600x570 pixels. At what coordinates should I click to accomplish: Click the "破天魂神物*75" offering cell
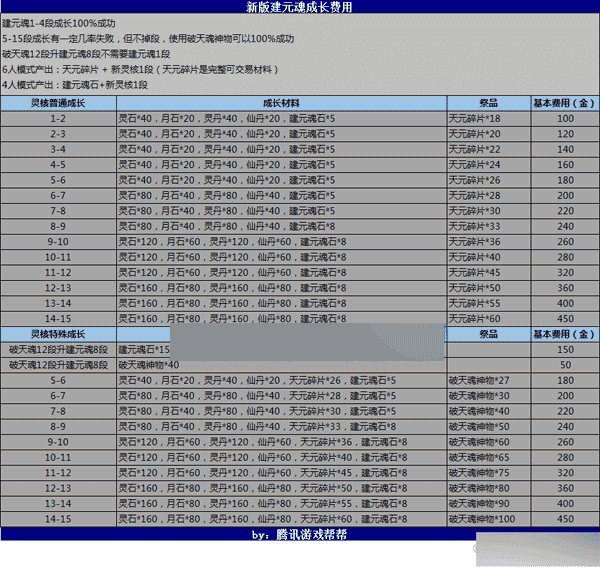(x=489, y=473)
